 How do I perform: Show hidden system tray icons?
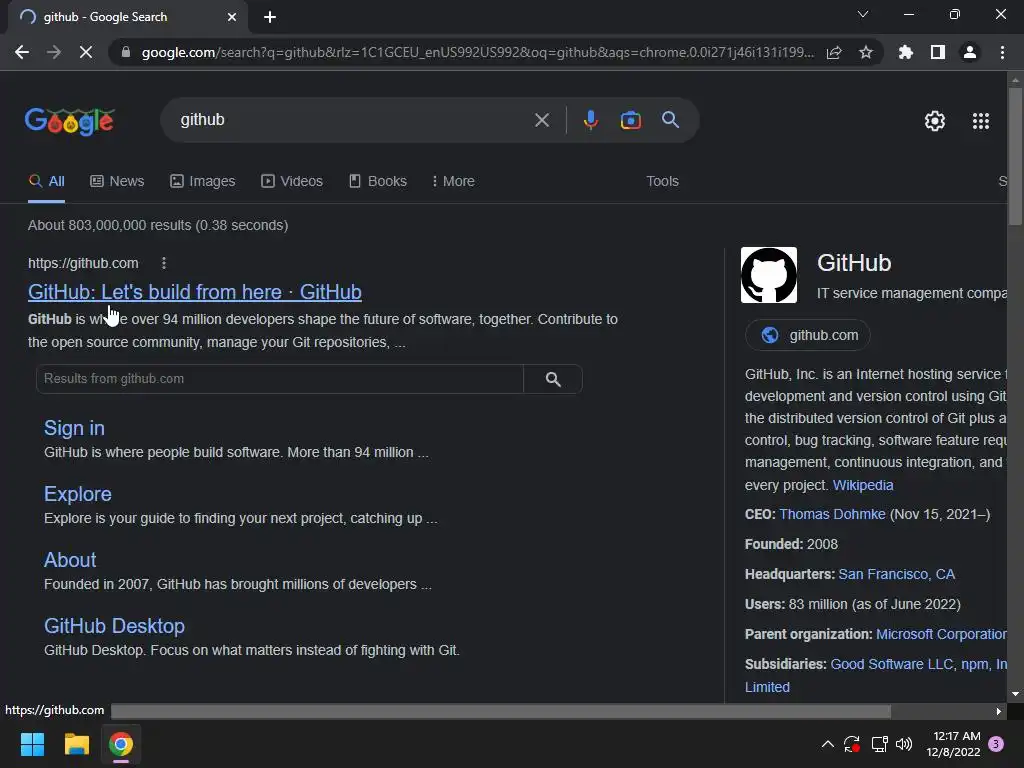(827, 744)
